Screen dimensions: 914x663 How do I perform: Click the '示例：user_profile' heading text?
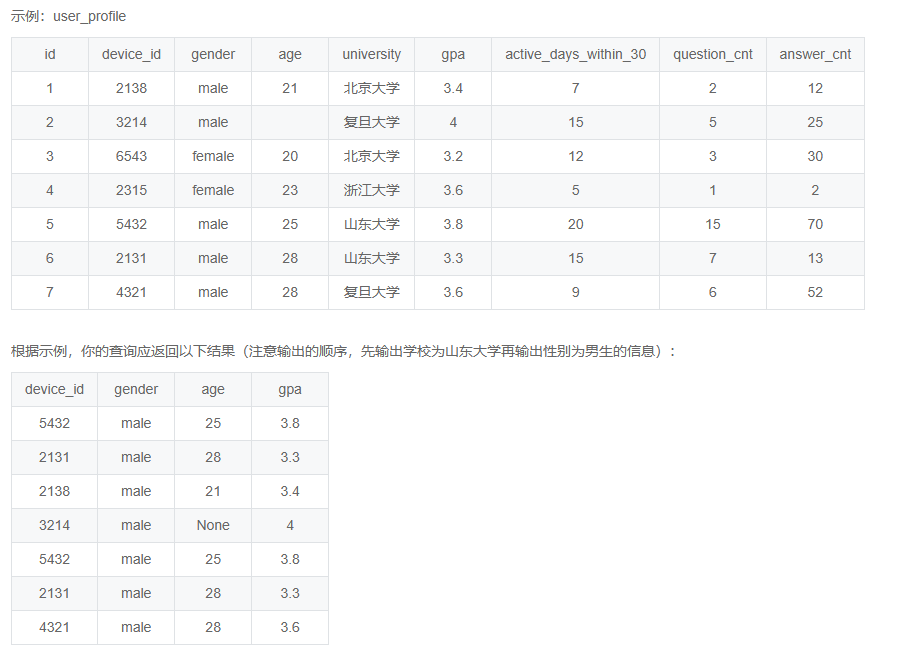click(68, 16)
